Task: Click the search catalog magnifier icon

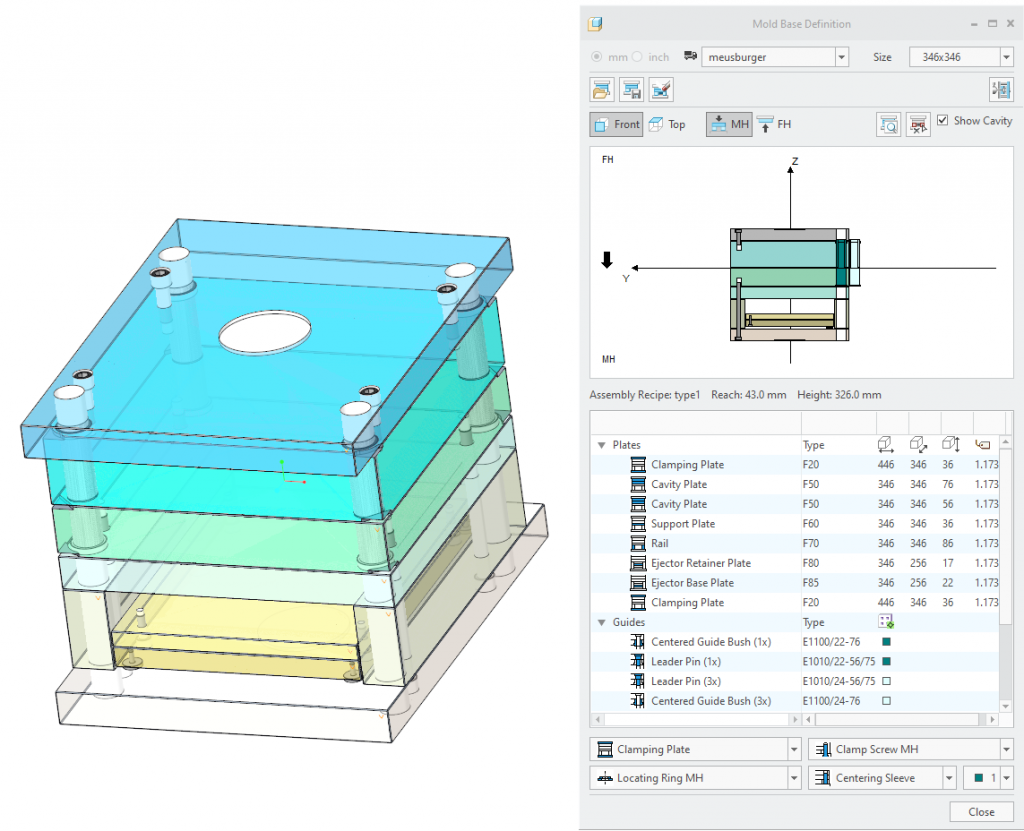Action: [x=888, y=123]
